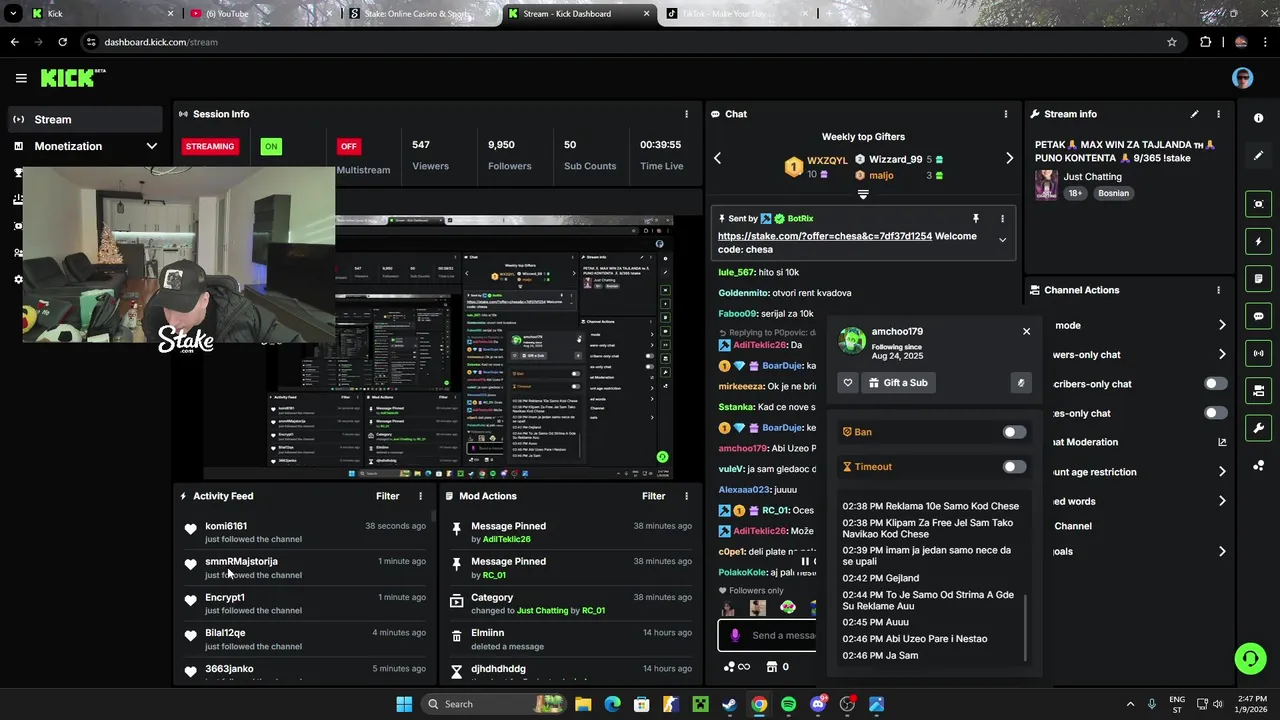Screen dimensions: 1280x720
Task: Open the hamburger menu beside the Kick logo
Action: [21, 78]
